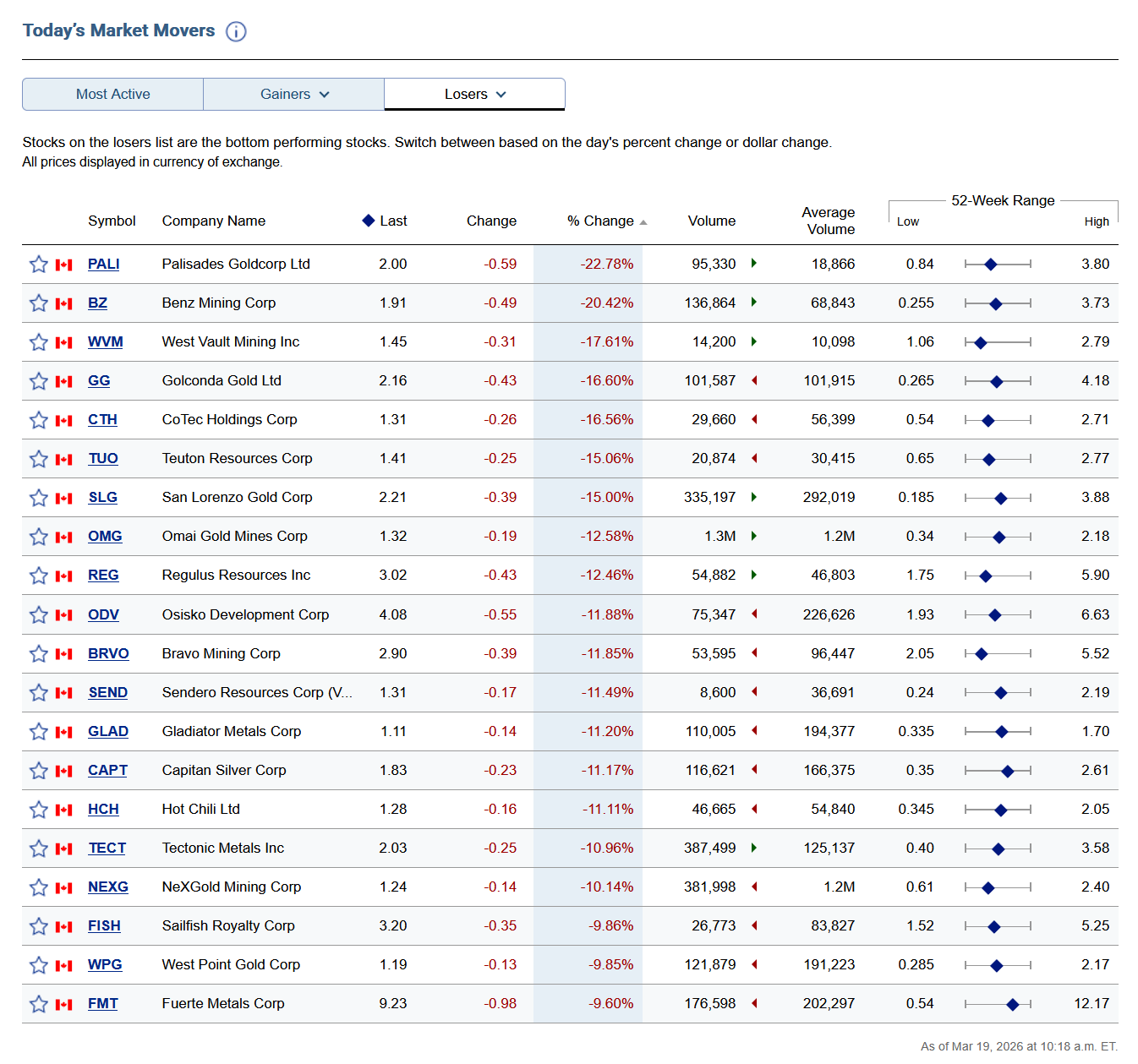The height and width of the screenshot is (1064, 1138).
Task: Toggle the star next to CTH
Action: [x=39, y=420]
